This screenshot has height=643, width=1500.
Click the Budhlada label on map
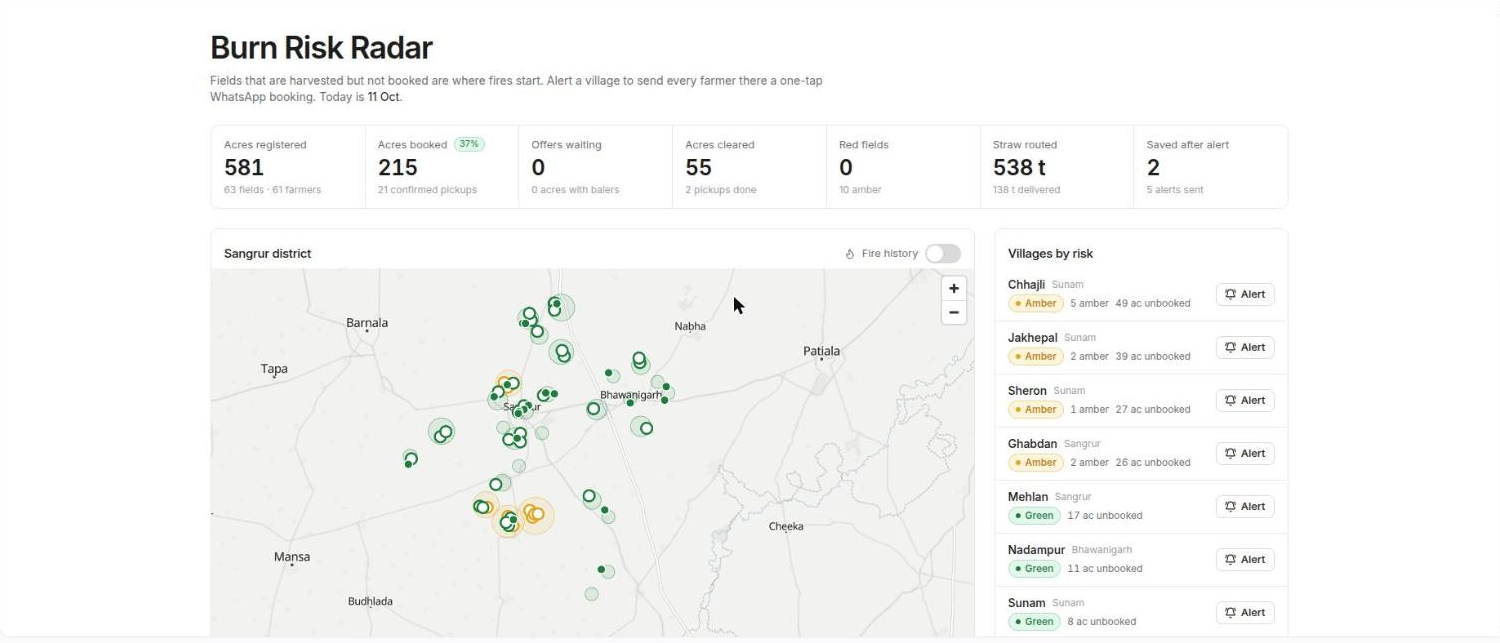(370, 601)
